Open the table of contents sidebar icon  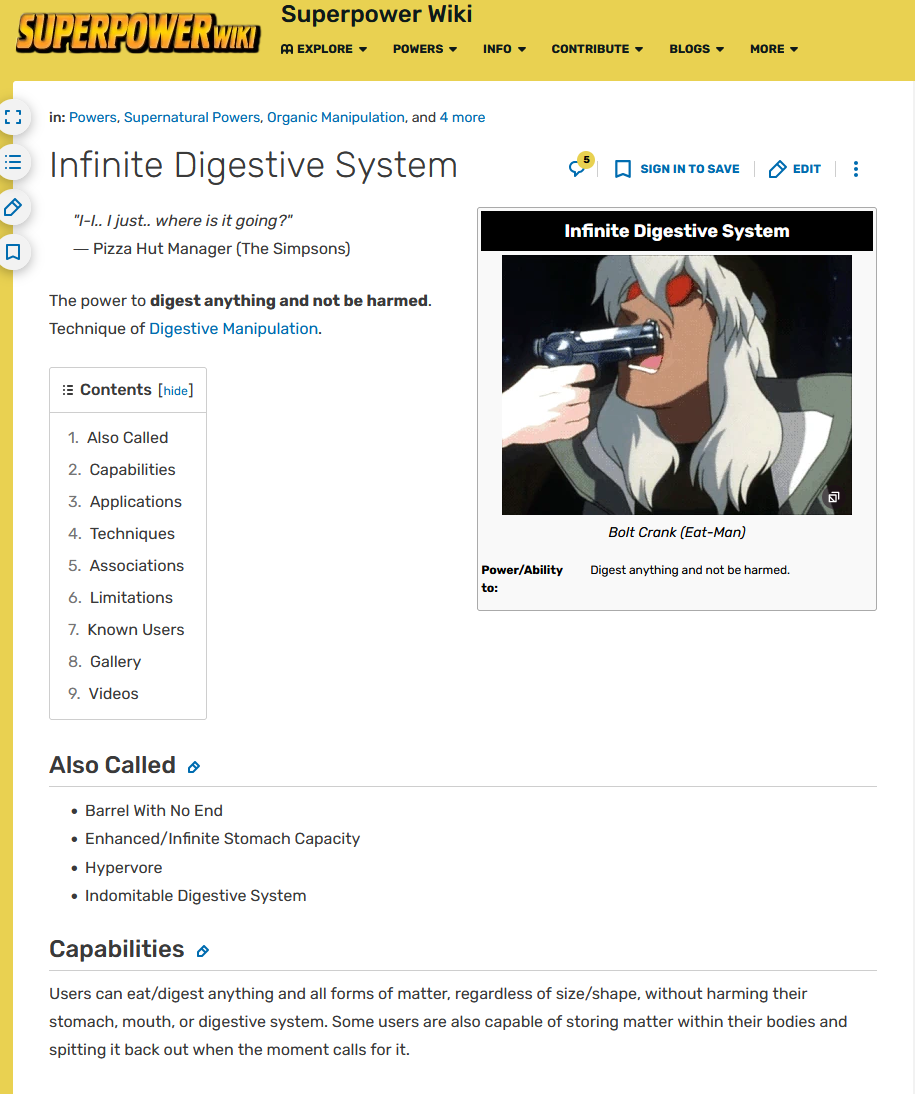[x=13, y=163]
